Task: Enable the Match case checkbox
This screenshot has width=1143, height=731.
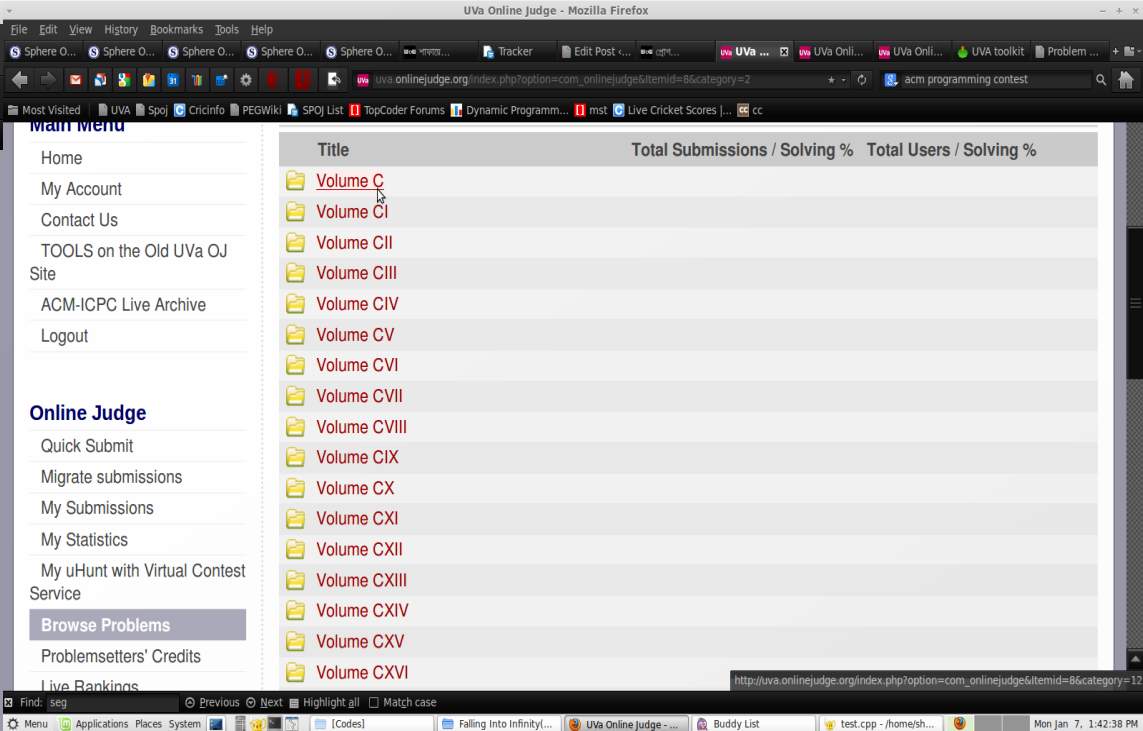Action: point(374,703)
